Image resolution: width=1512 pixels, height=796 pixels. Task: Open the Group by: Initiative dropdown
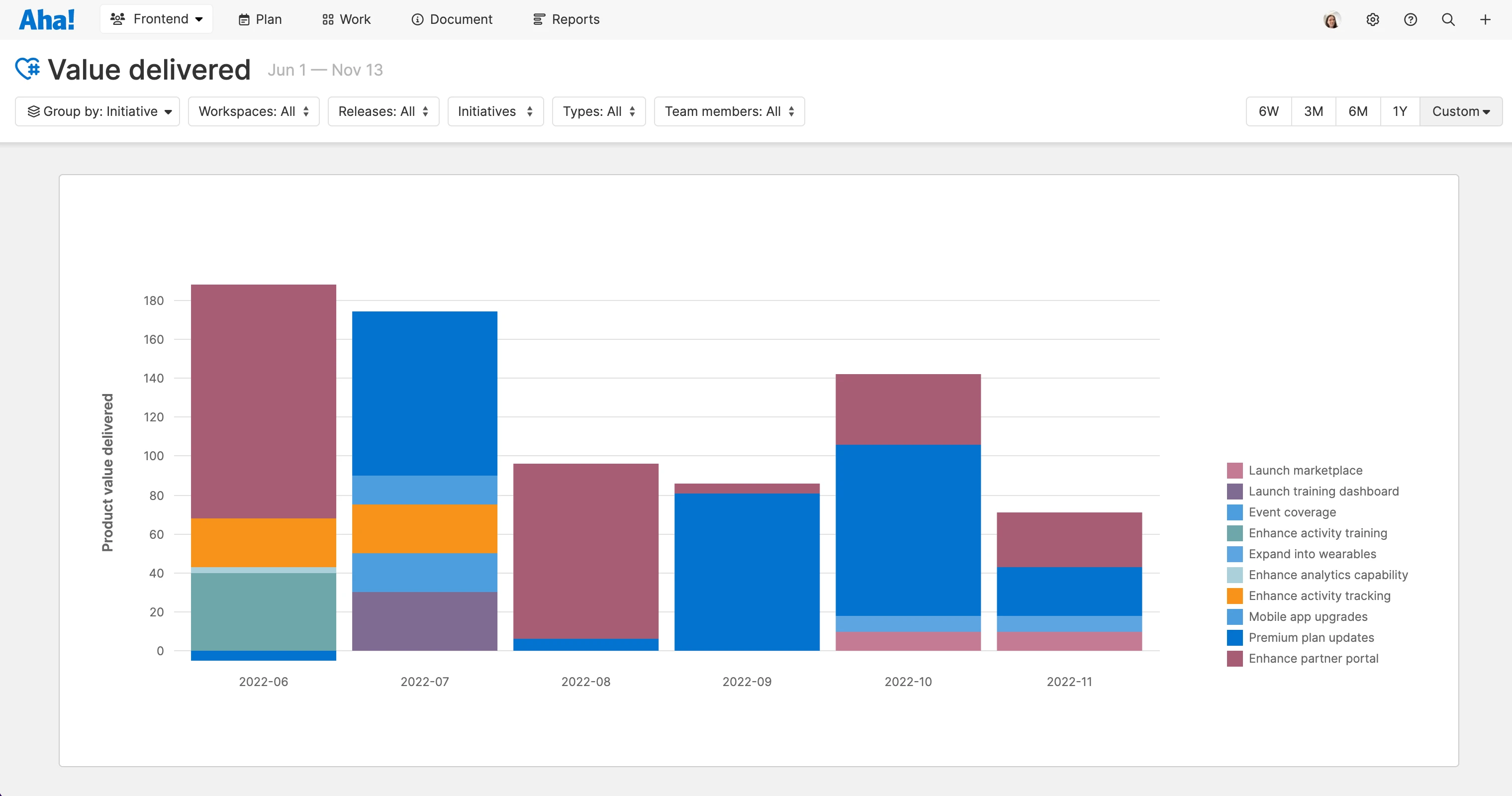[97, 111]
